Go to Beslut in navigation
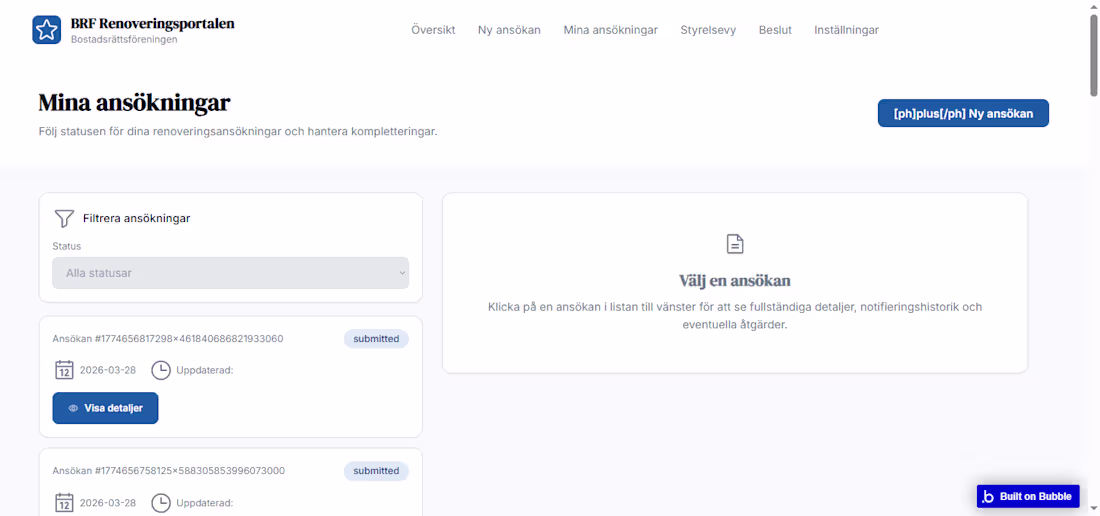Screen dimensions: 1100x516 click(775, 30)
